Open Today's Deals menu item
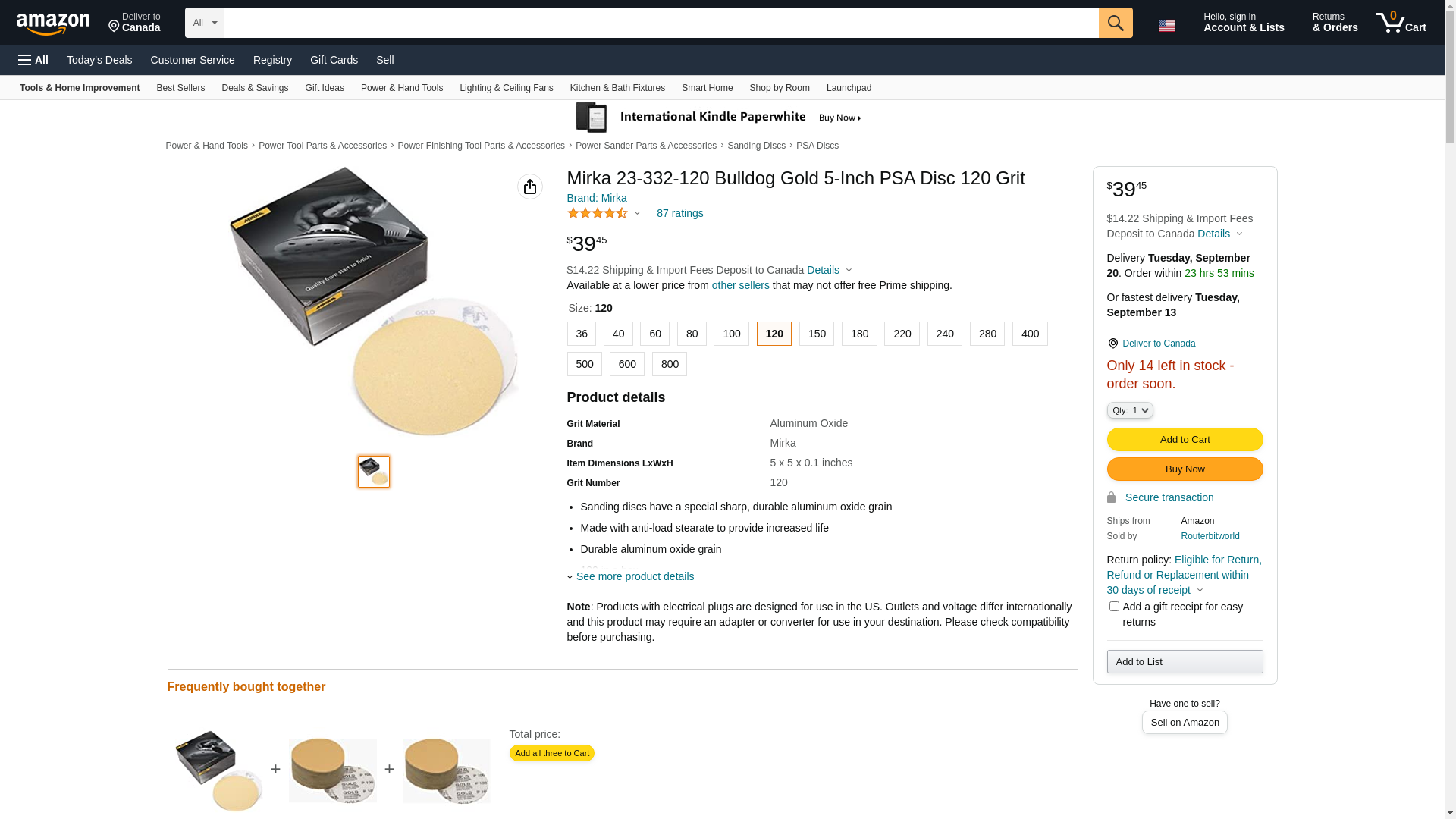 [99, 60]
